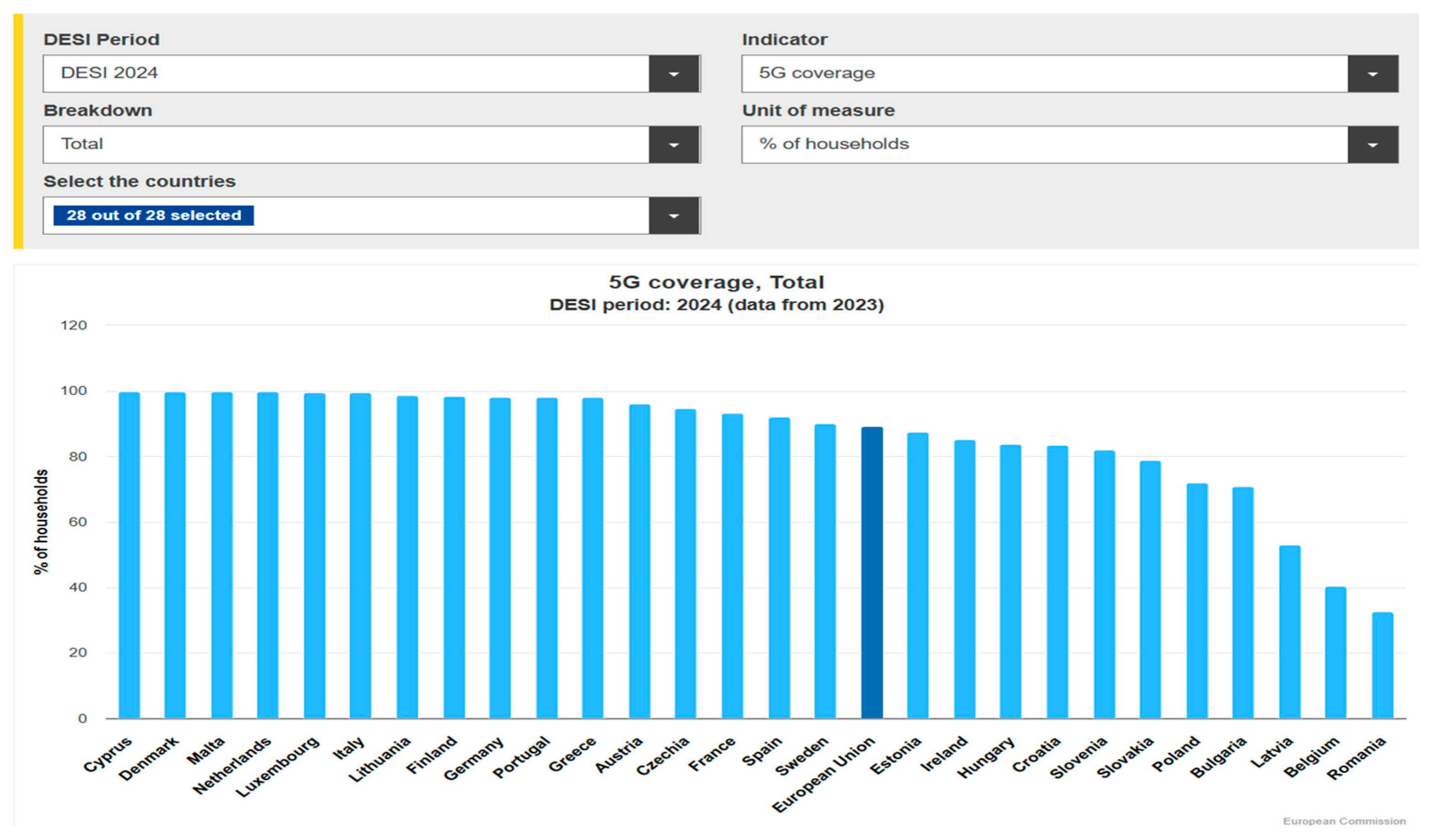This screenshot has height=840, width=1432.
Task: Click the dark European Union bar
Action: pos(872,573)
